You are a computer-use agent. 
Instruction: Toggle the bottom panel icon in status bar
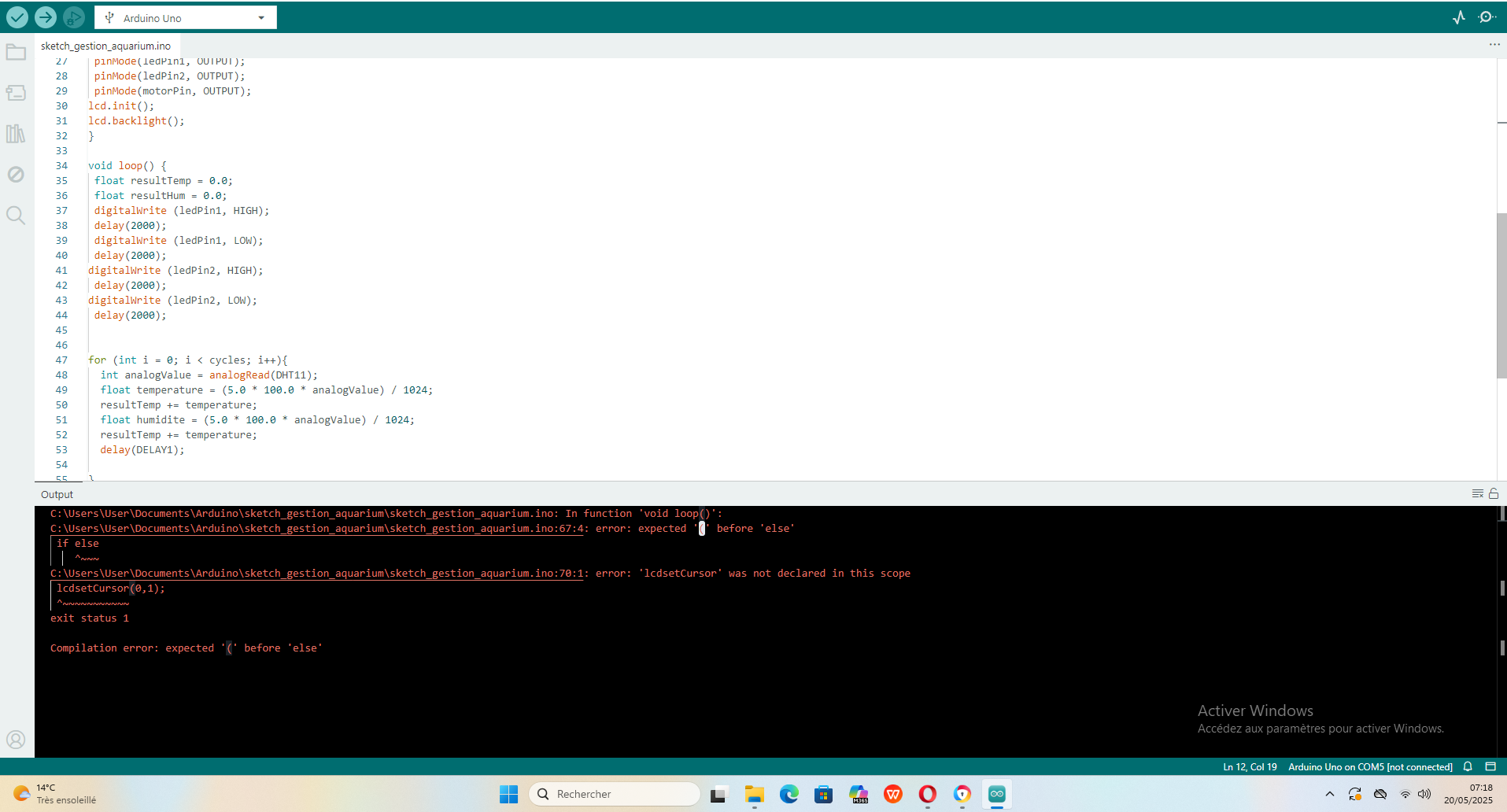click(1490, 766)
